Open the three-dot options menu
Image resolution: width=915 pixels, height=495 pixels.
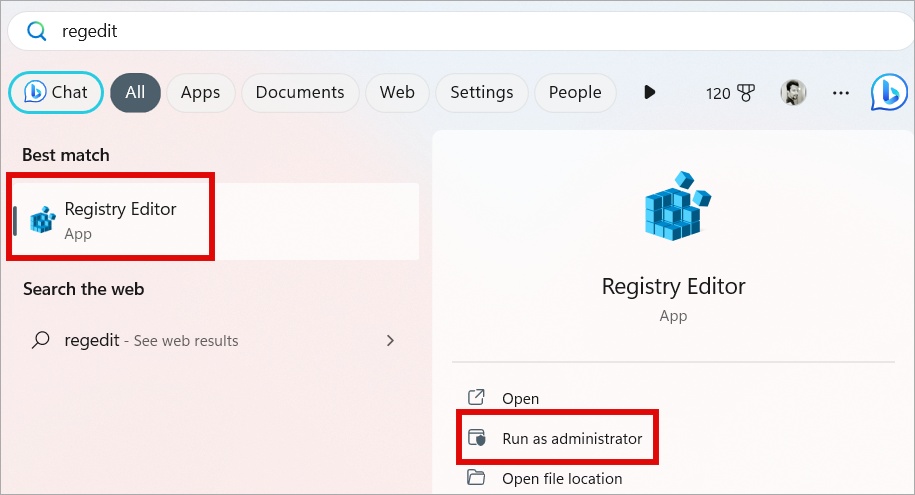pyautogui.click(x=840, y=93)
